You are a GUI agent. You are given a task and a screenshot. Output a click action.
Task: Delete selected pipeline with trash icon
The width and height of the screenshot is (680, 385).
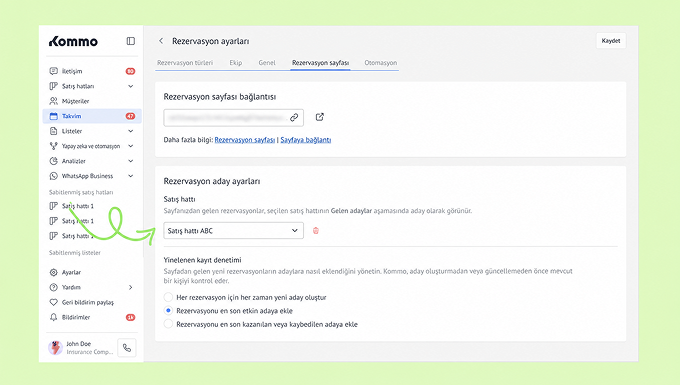click(316, 231)
